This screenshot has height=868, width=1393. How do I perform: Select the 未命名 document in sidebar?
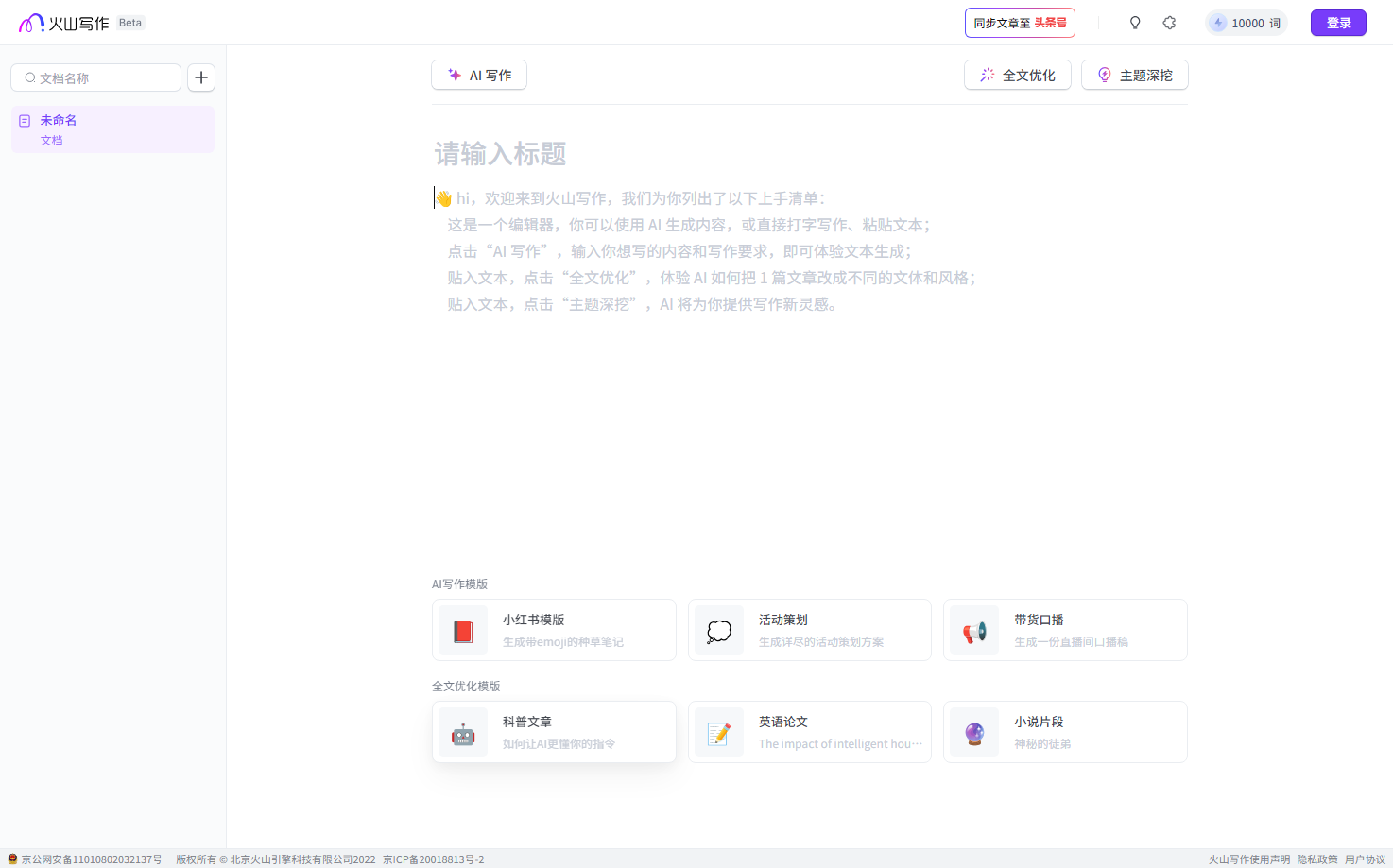pyautogui.click(x=112, y=129)
